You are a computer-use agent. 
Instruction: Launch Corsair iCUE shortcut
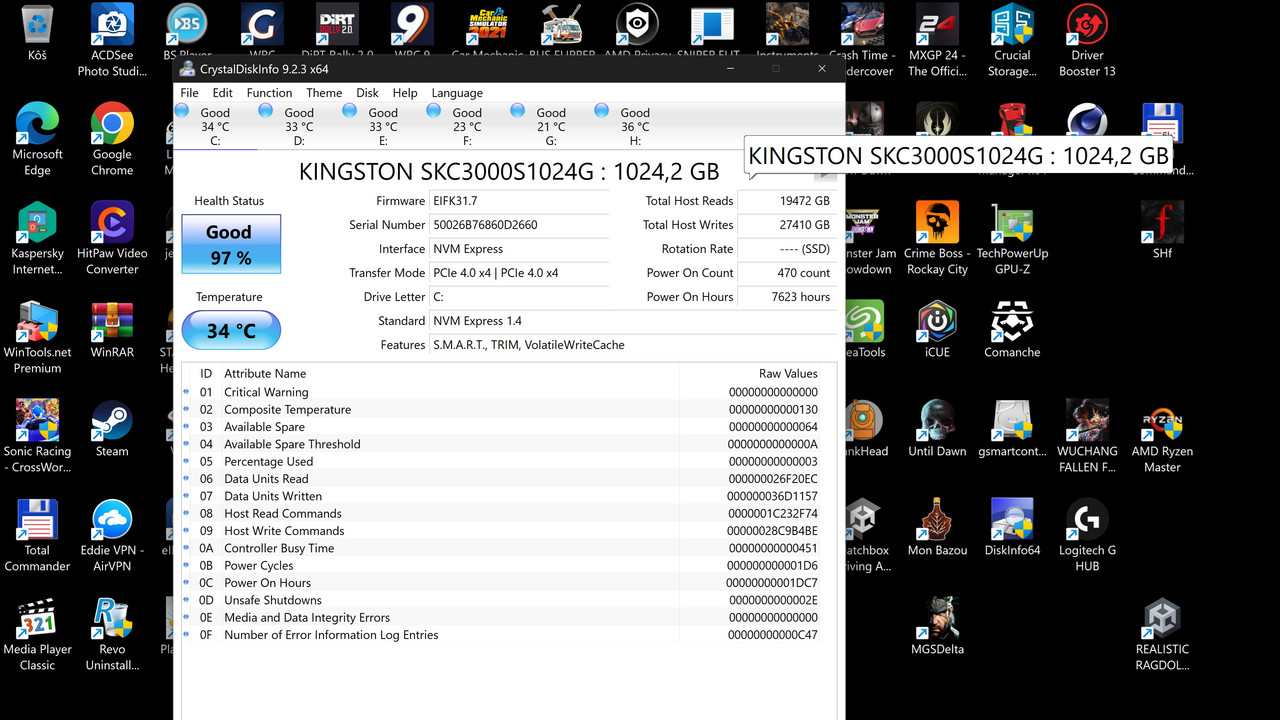[937, 329]
